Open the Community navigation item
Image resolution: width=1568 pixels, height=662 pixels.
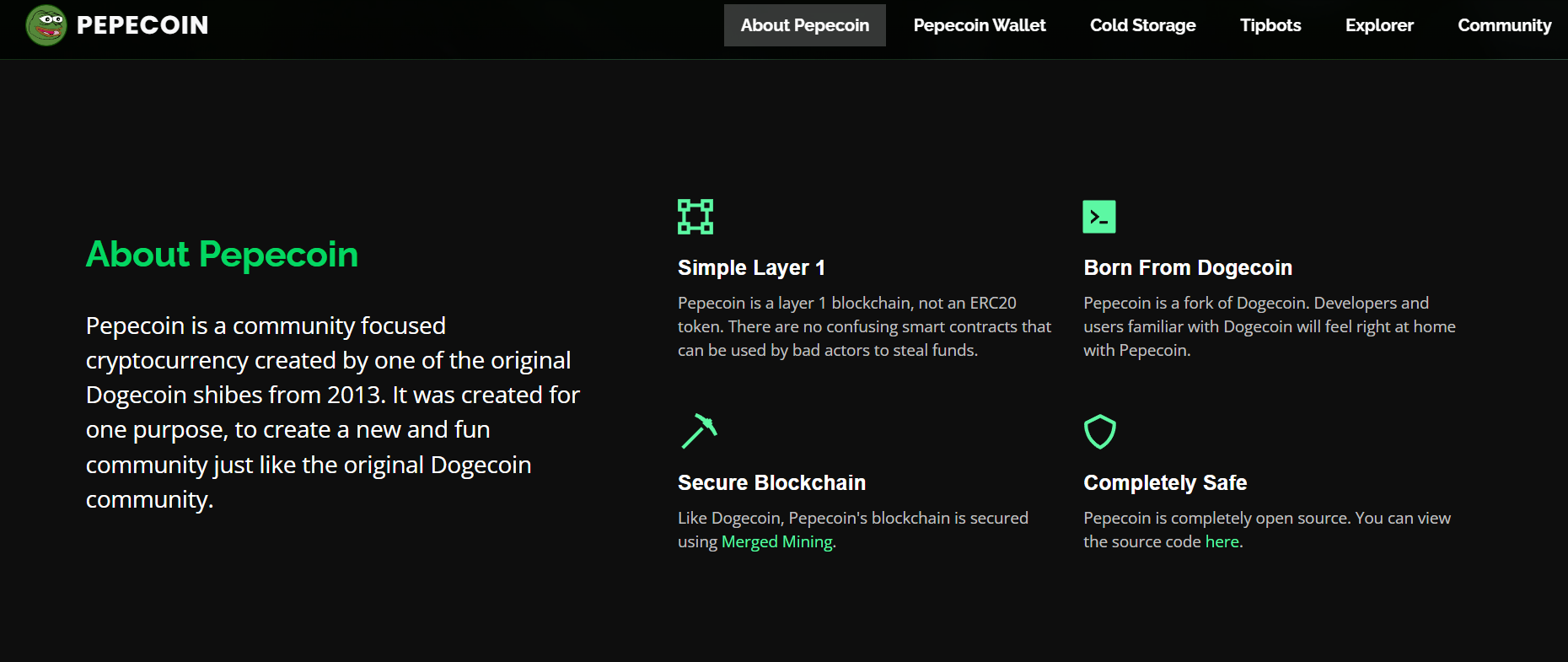pos(1505,25)
